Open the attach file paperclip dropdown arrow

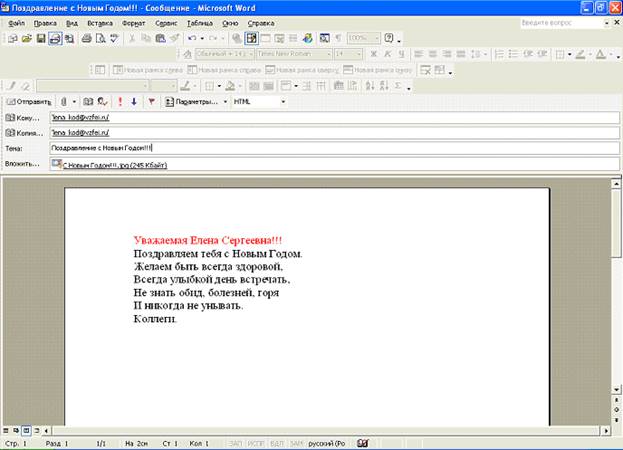coord(74,101)
